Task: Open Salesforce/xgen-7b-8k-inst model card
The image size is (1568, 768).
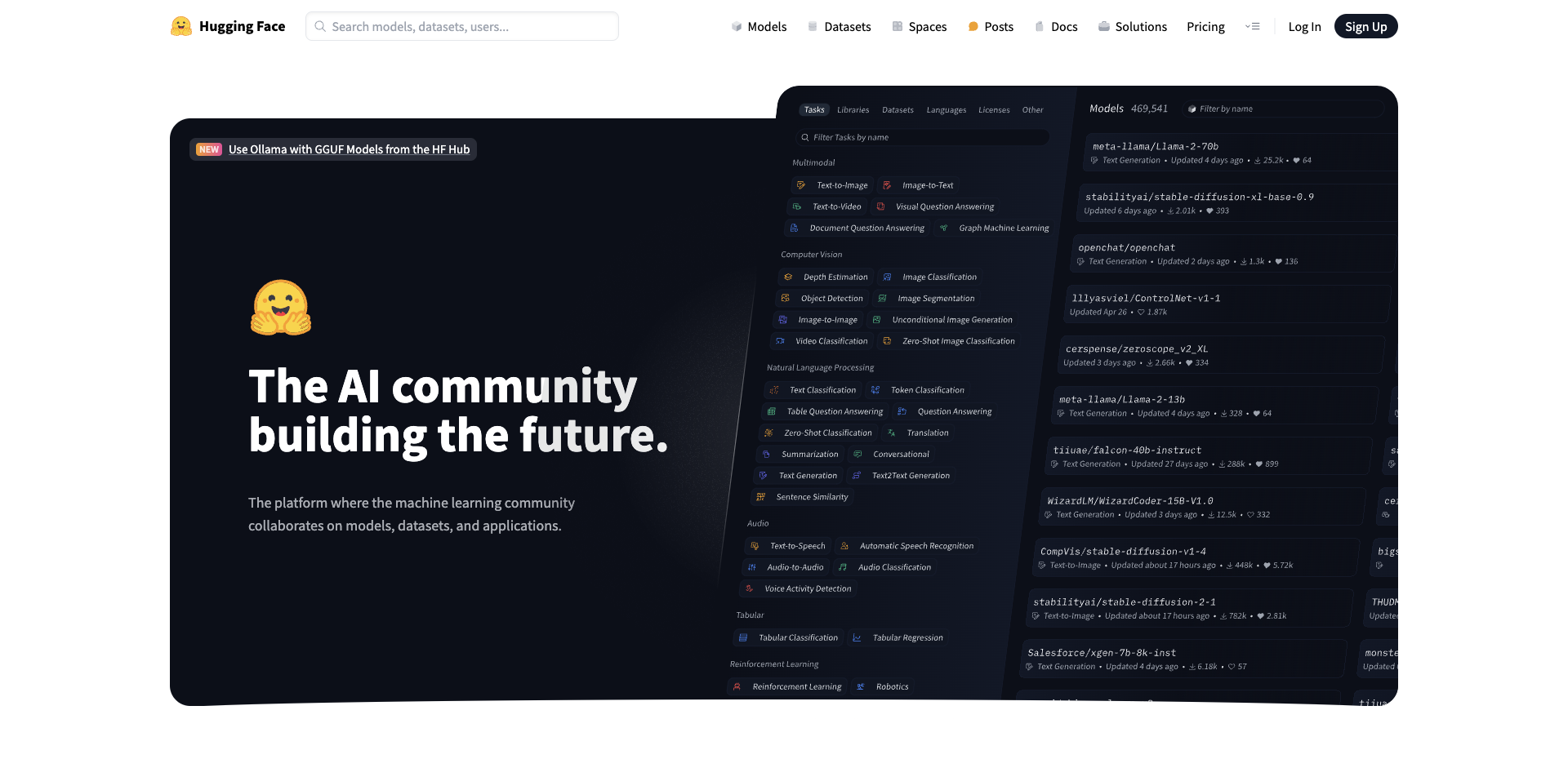Action: click(1184, 659)
